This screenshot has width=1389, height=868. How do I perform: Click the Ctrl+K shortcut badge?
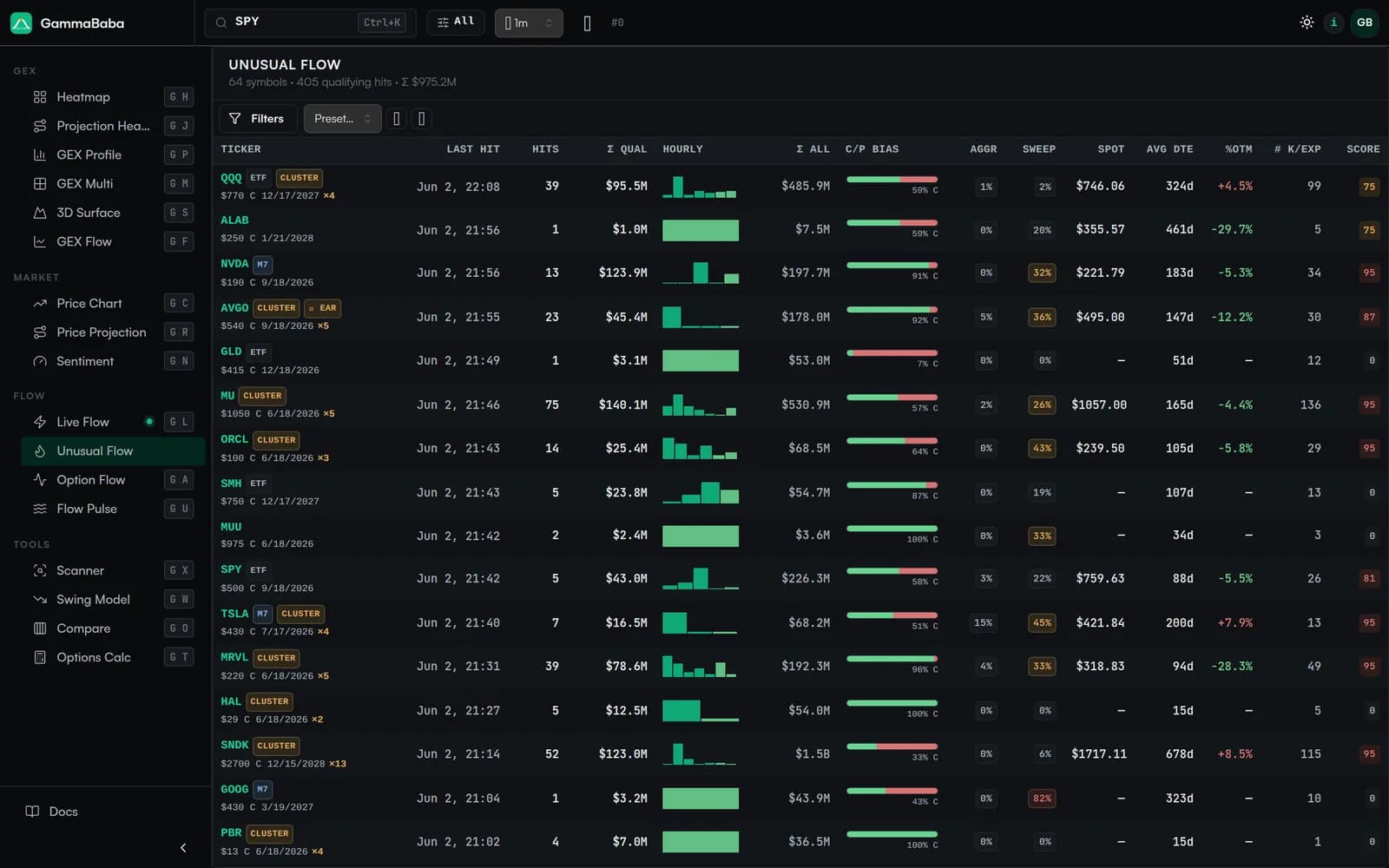click(382, 23)
